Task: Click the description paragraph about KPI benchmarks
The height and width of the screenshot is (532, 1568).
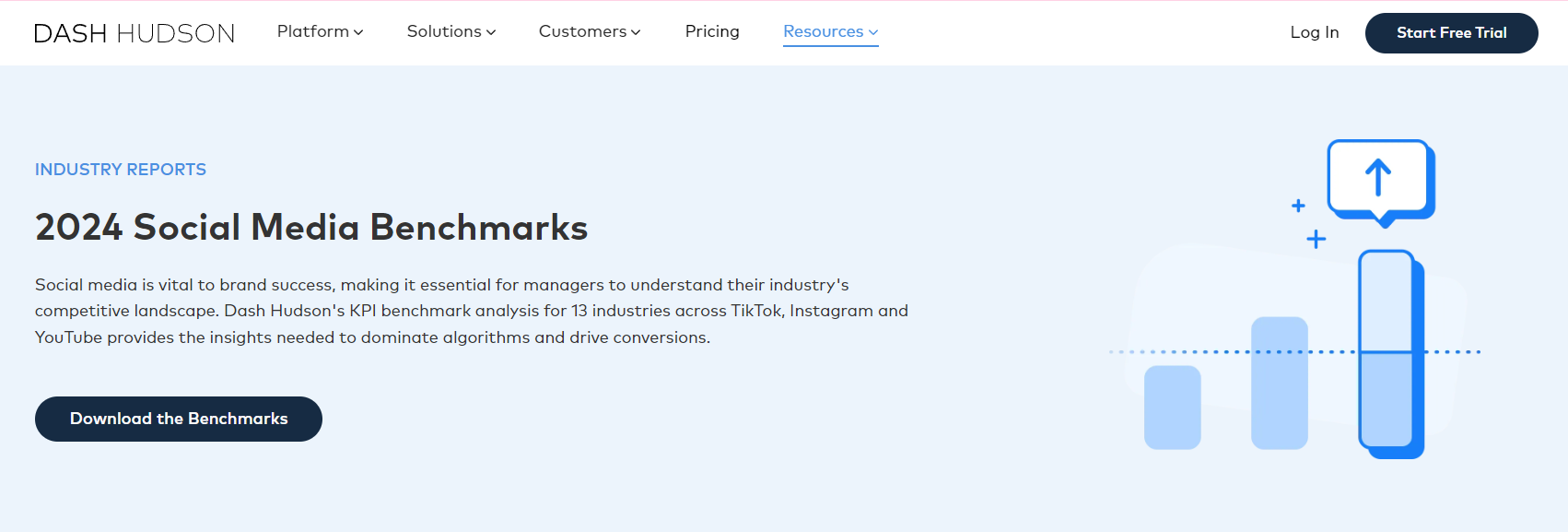Action: tap(472, 311)
